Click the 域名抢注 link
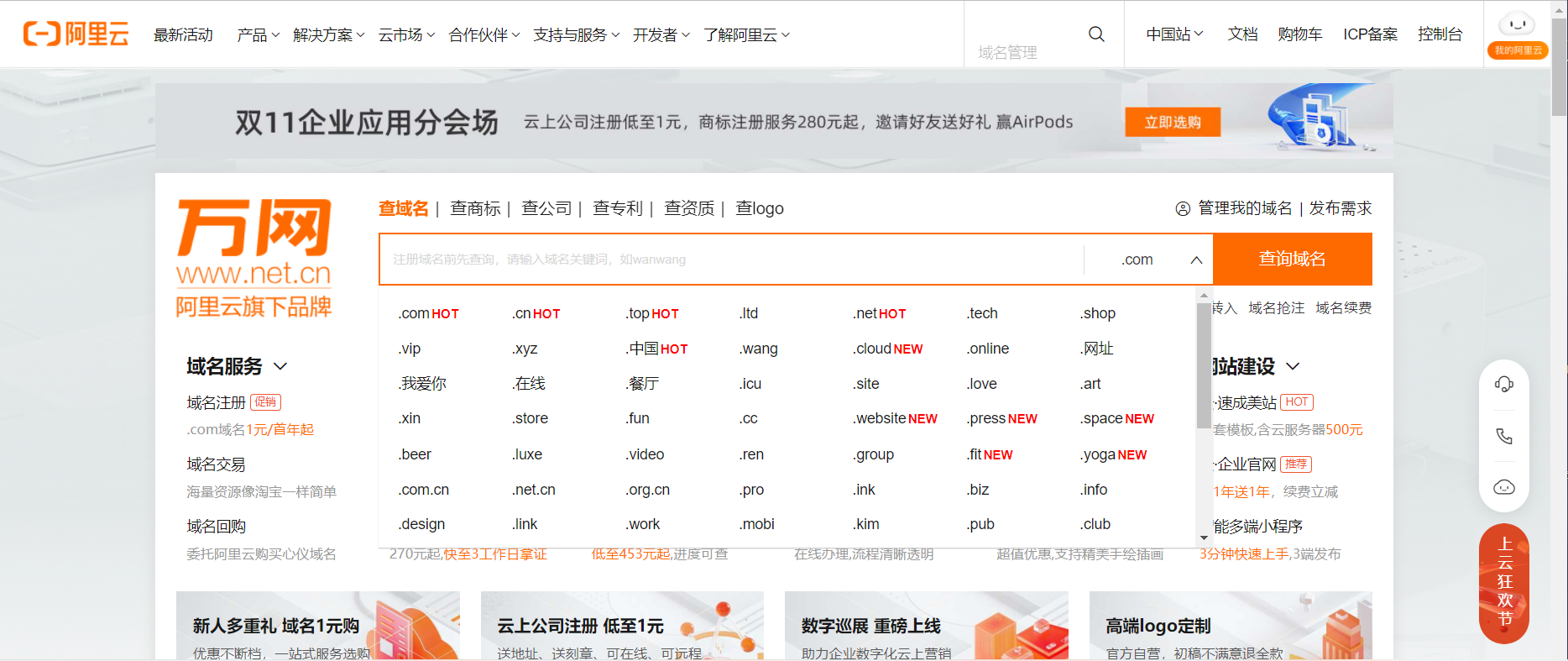 tap(1276, 308)
